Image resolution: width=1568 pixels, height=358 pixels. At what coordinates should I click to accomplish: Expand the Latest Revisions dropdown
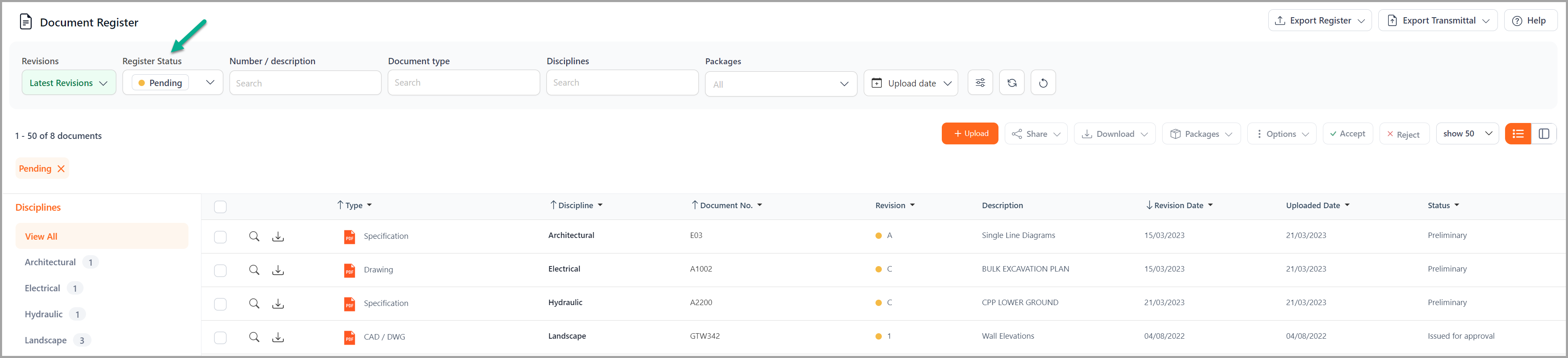coord(69,84)
